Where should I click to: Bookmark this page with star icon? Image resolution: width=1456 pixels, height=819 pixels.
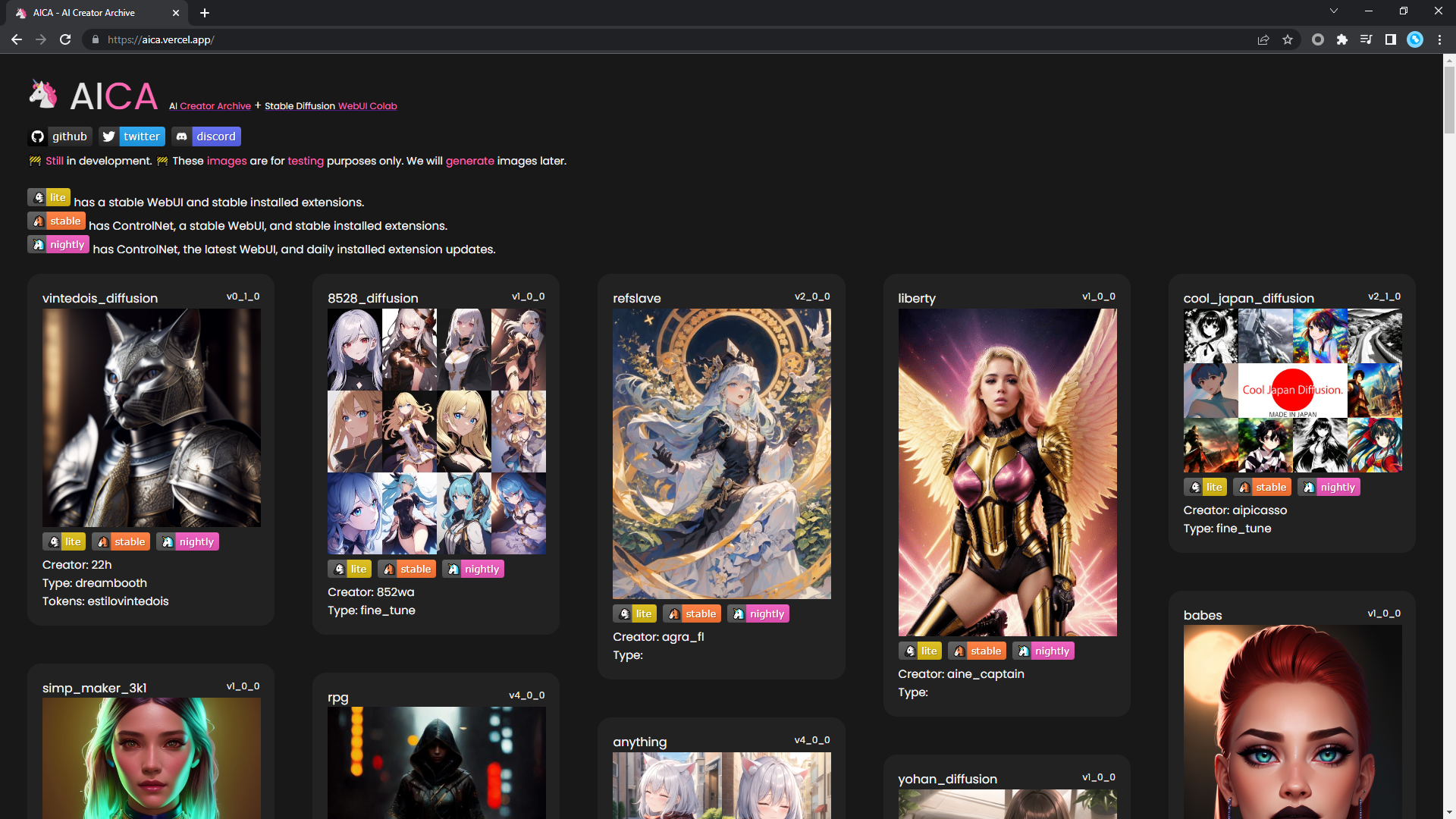[1288, 39]
